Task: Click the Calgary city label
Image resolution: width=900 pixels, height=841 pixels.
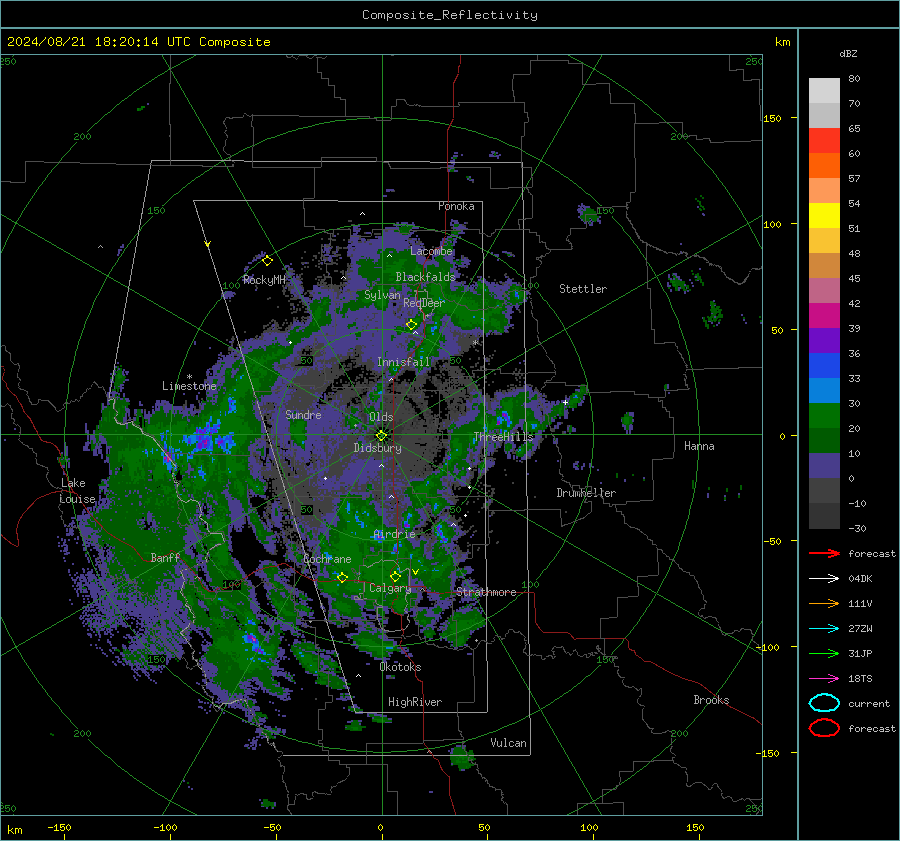Action: click(390, 588)
